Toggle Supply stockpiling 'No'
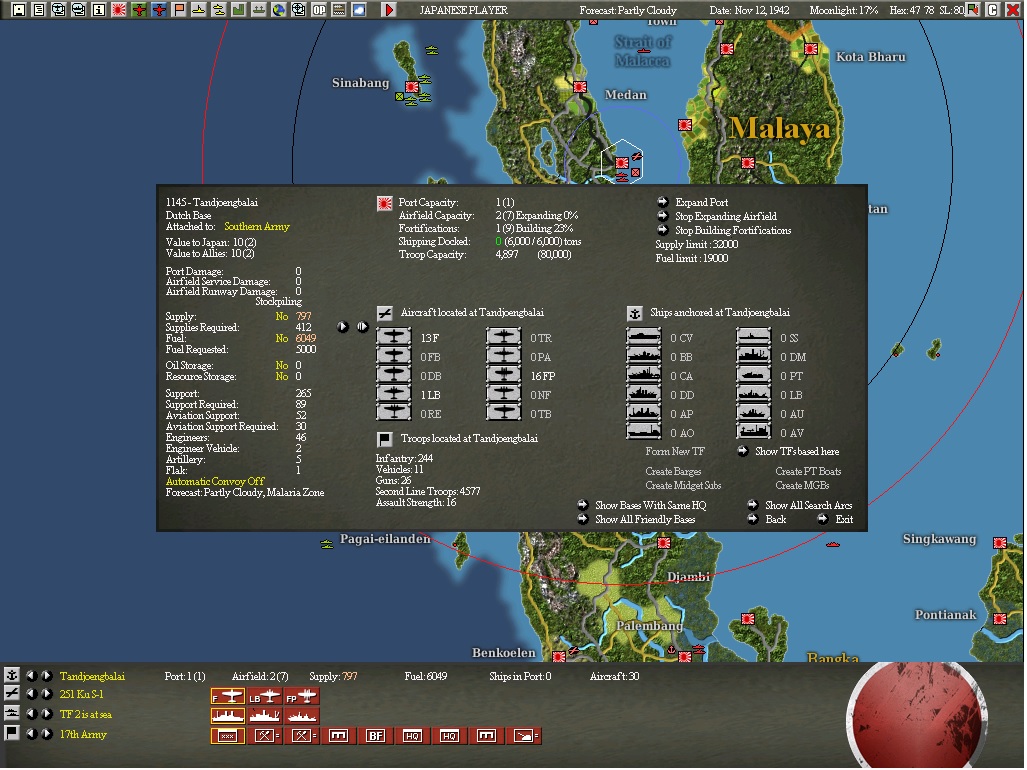The image size is (1027, 770). click(x=282, y=317)
